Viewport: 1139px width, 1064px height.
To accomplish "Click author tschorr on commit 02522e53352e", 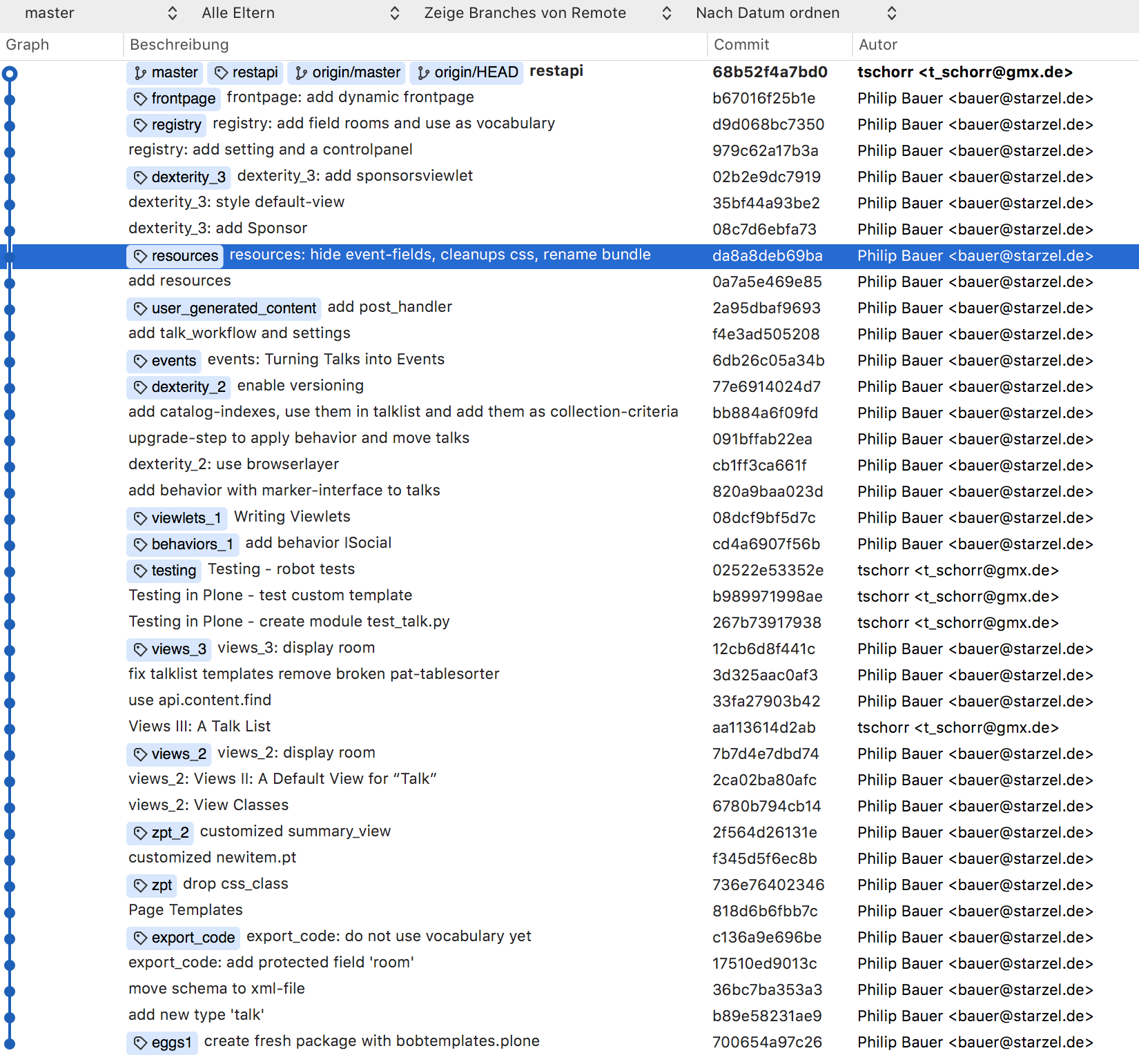I will (957, 571).
